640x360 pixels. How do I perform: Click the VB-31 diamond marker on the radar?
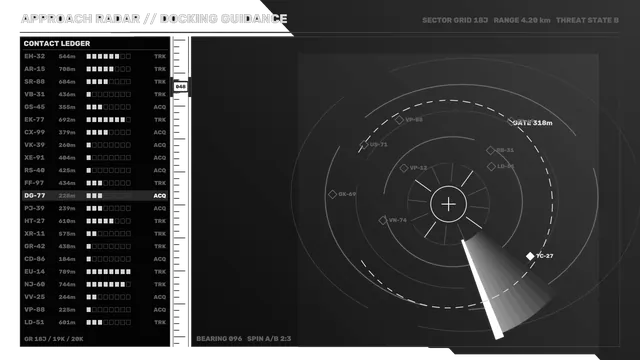pos(490,150)
